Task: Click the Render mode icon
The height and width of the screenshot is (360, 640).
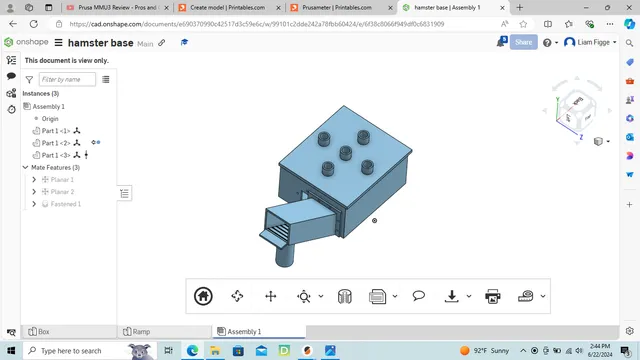Action: 378,296
